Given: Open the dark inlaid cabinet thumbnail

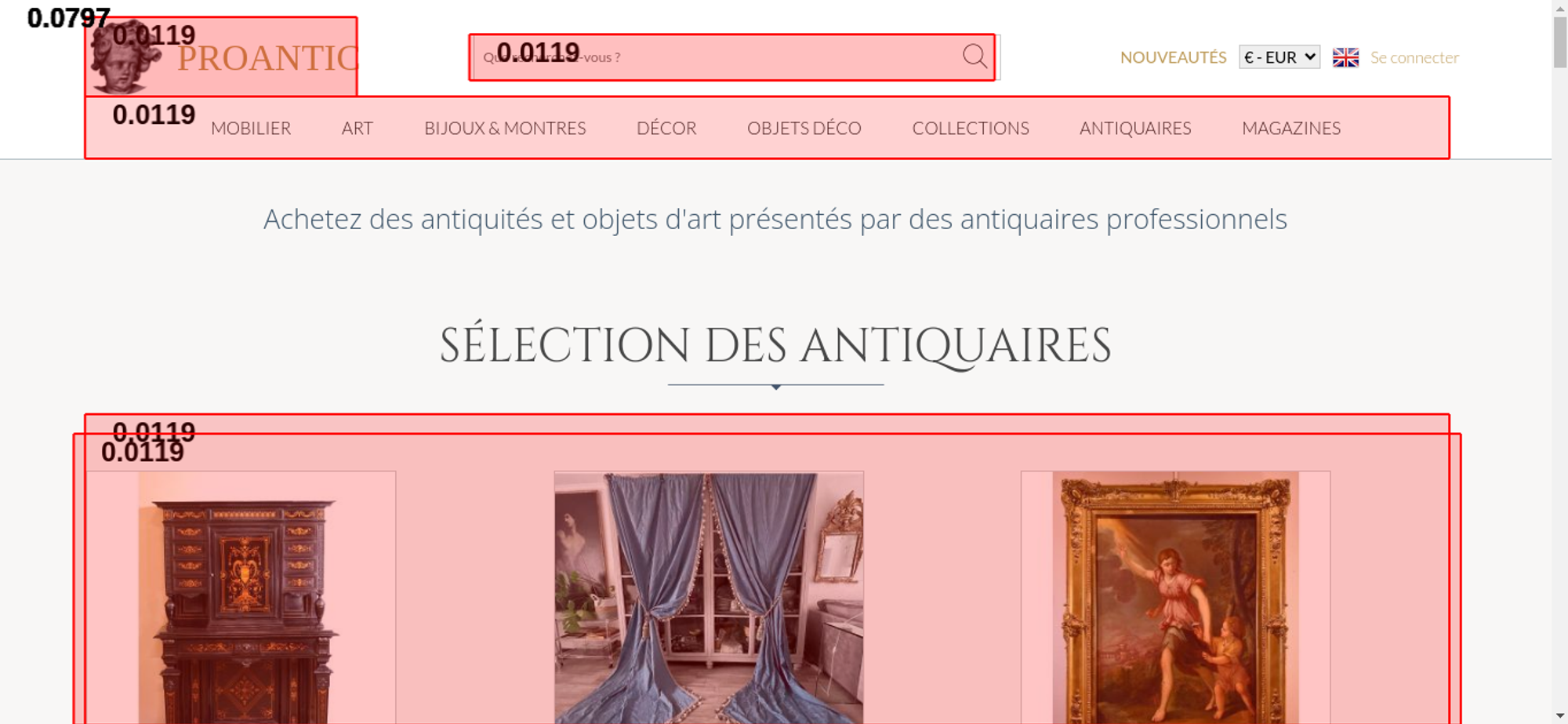Looking at the screenshot, I should (x=241, y=598).
